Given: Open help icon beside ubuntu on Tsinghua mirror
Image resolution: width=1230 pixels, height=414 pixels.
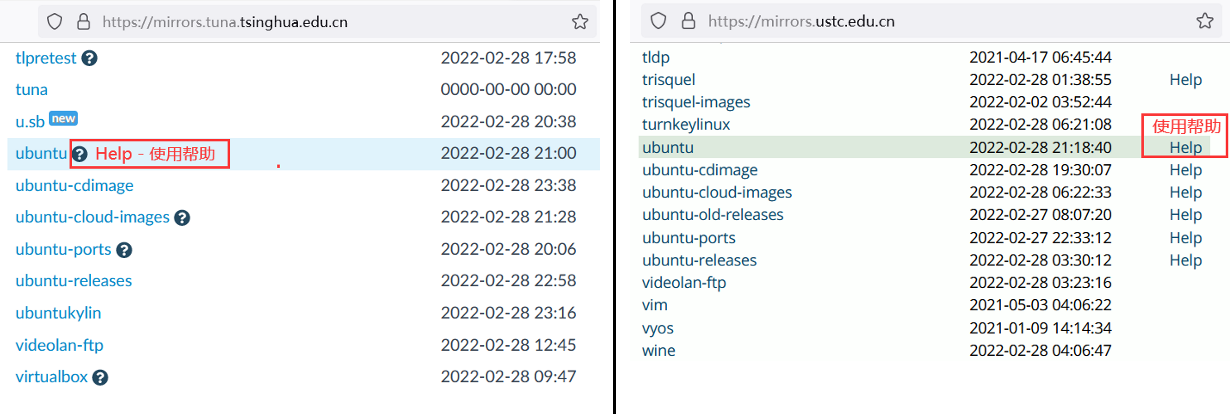Looking at the screenshot, I should [80, 154].
